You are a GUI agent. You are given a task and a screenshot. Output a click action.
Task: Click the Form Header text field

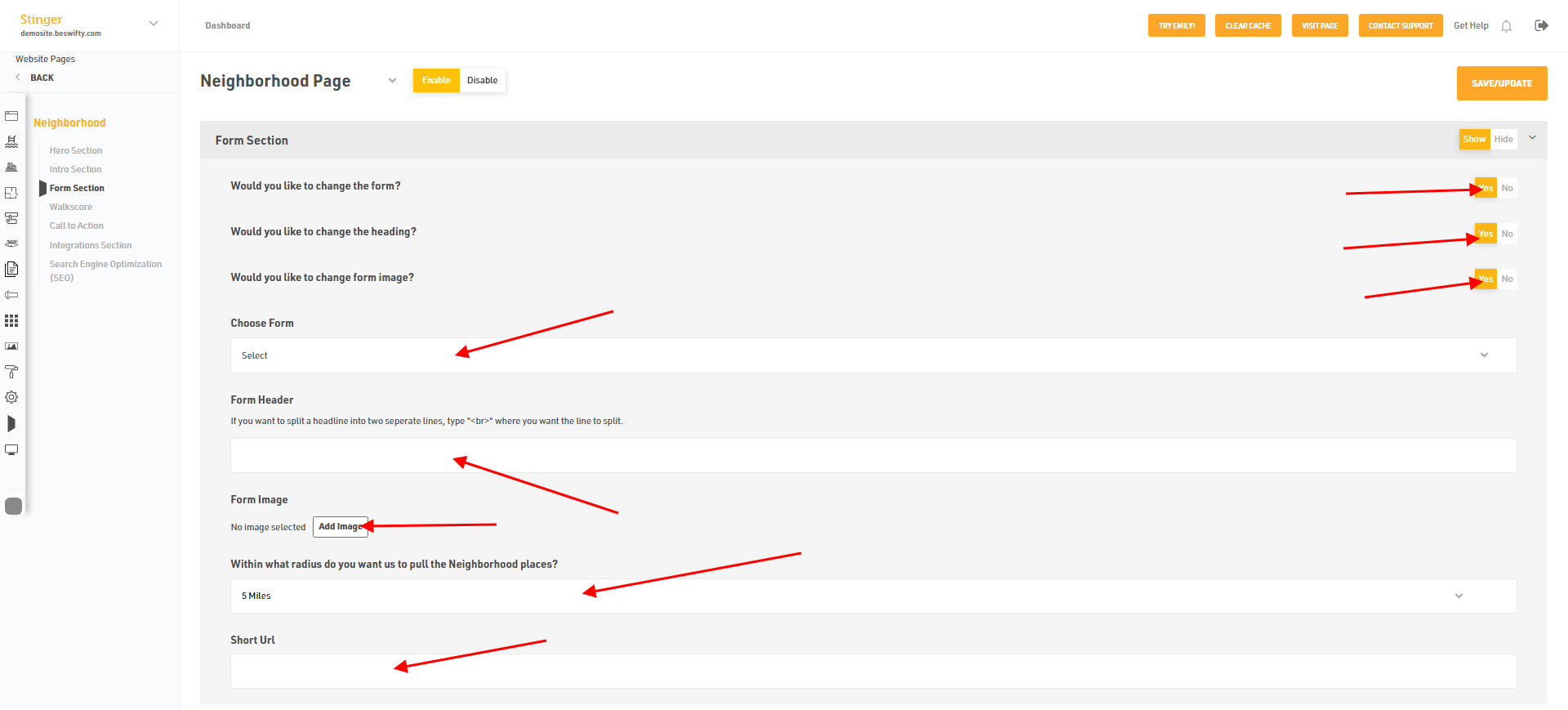873,456
